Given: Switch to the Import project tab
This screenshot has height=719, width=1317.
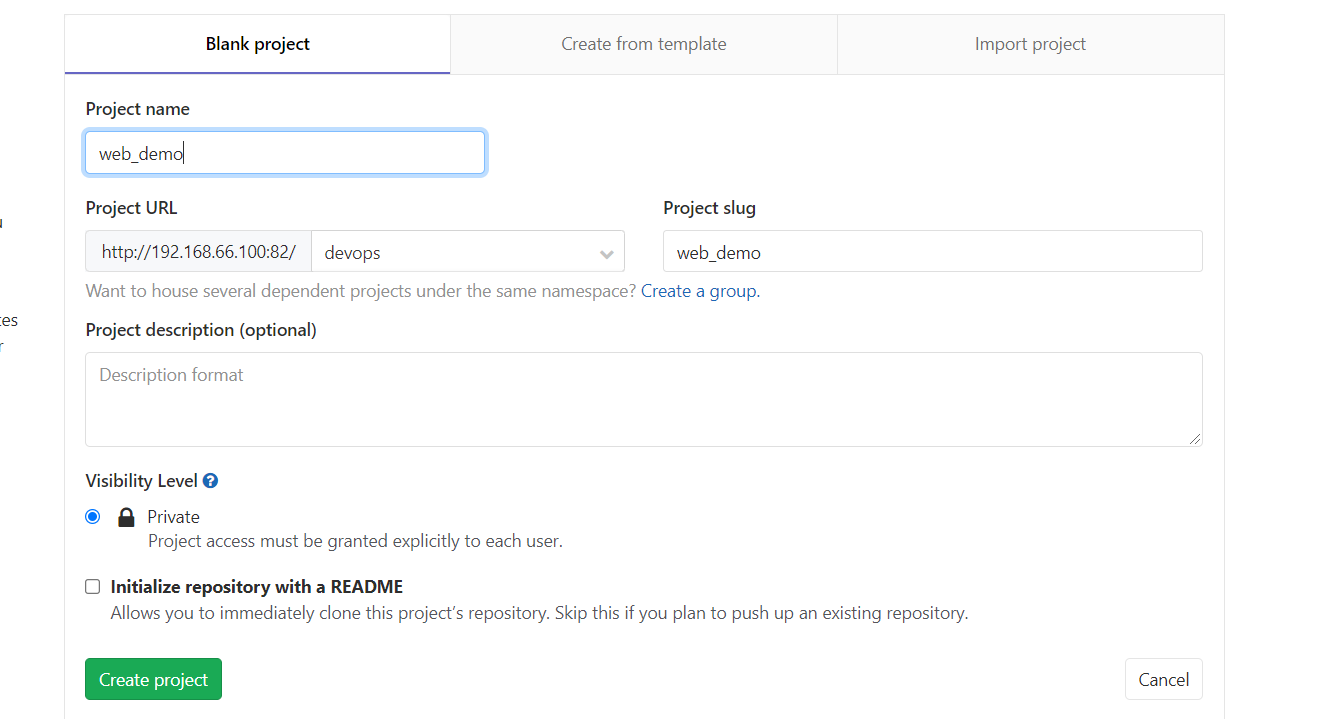Looking at the screenshot, I should (1030, 44).
